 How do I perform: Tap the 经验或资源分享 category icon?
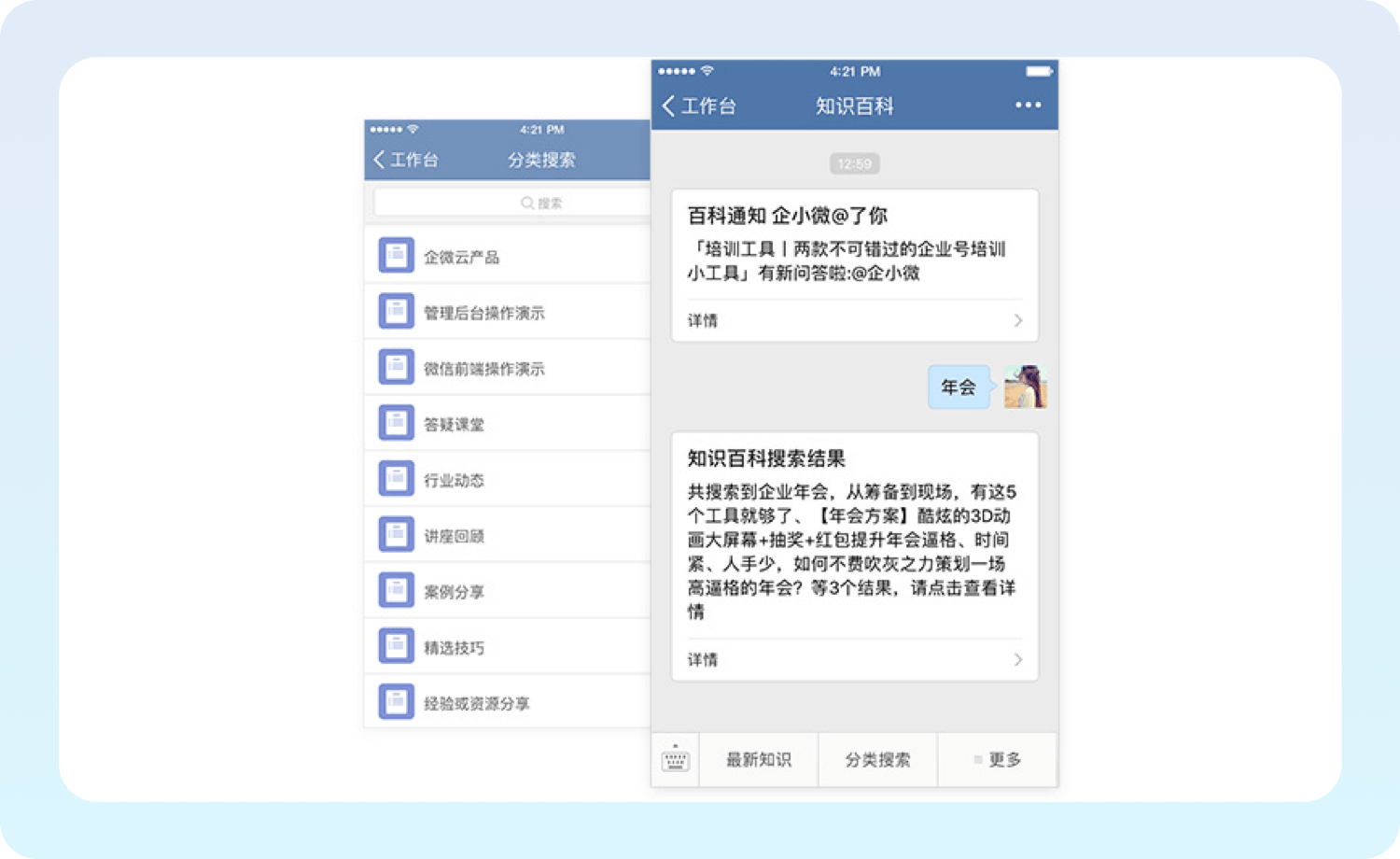(396, 702)
